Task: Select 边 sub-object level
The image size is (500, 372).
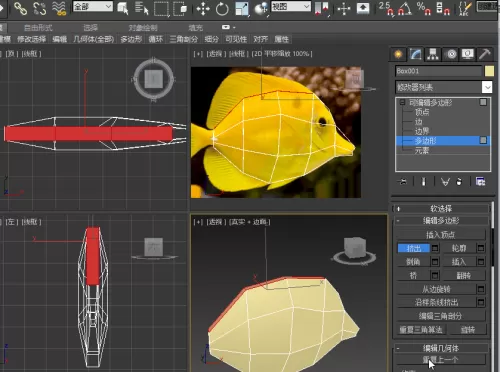Action: click(418, 122)
